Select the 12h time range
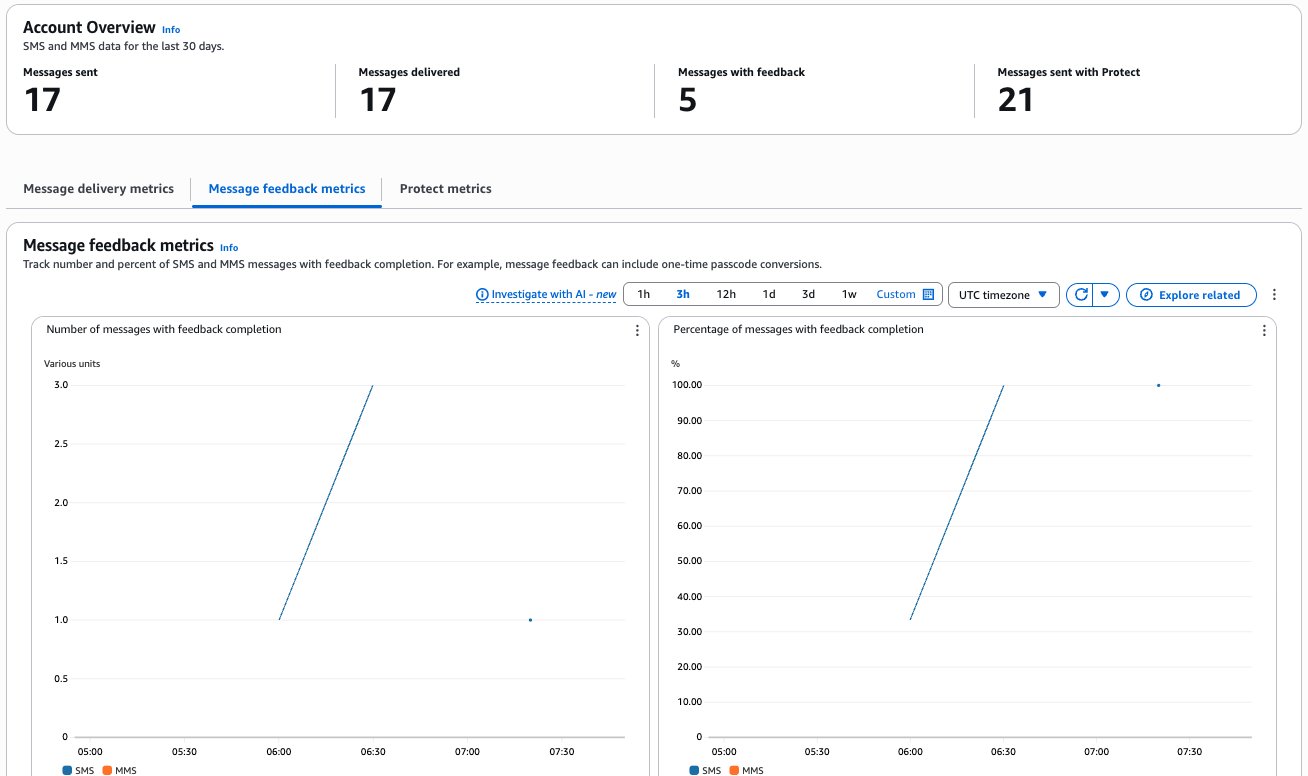Screen dimensions: 1308x776 click(x=726, y=295)
